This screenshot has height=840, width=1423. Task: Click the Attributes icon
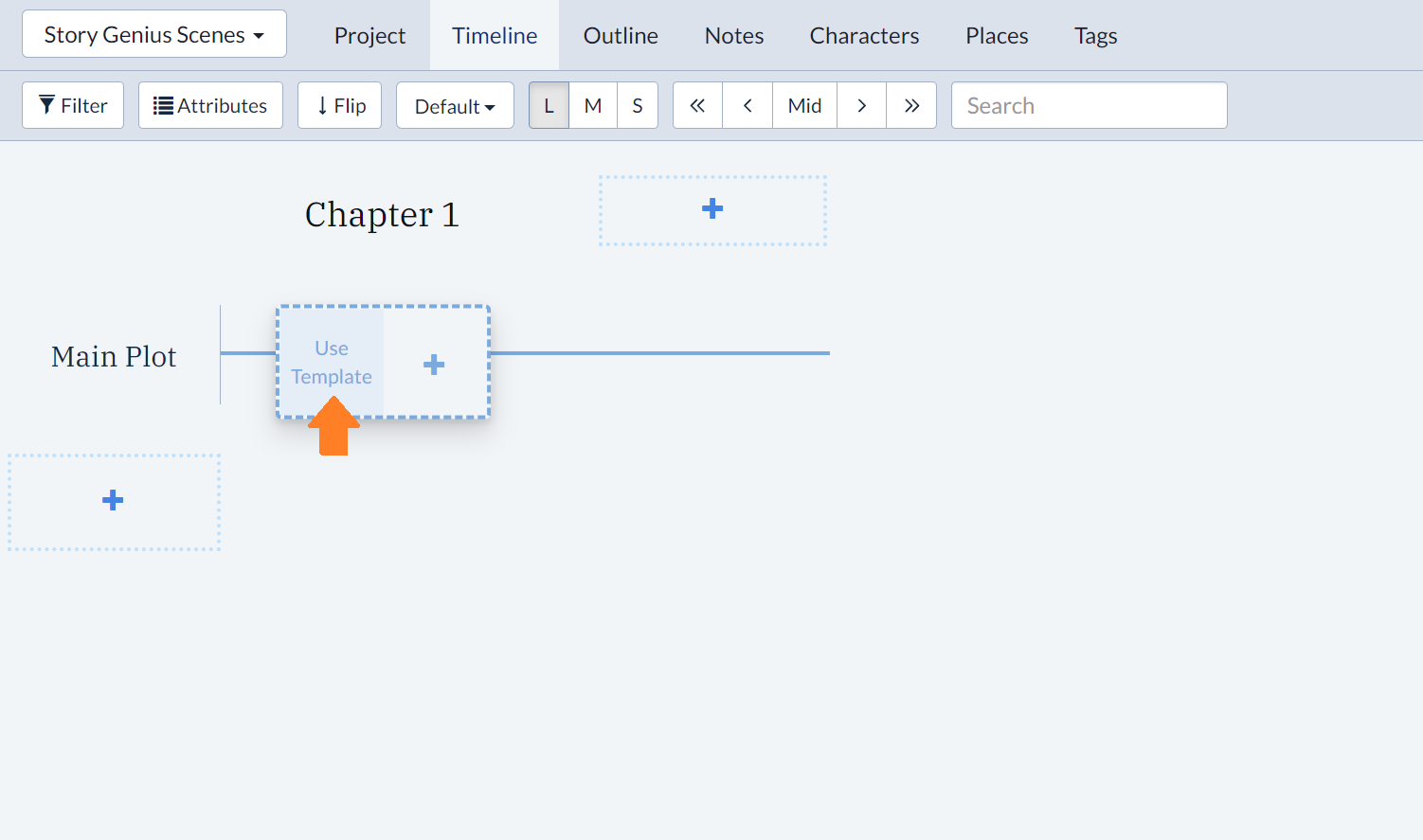(x=209, y=105)
